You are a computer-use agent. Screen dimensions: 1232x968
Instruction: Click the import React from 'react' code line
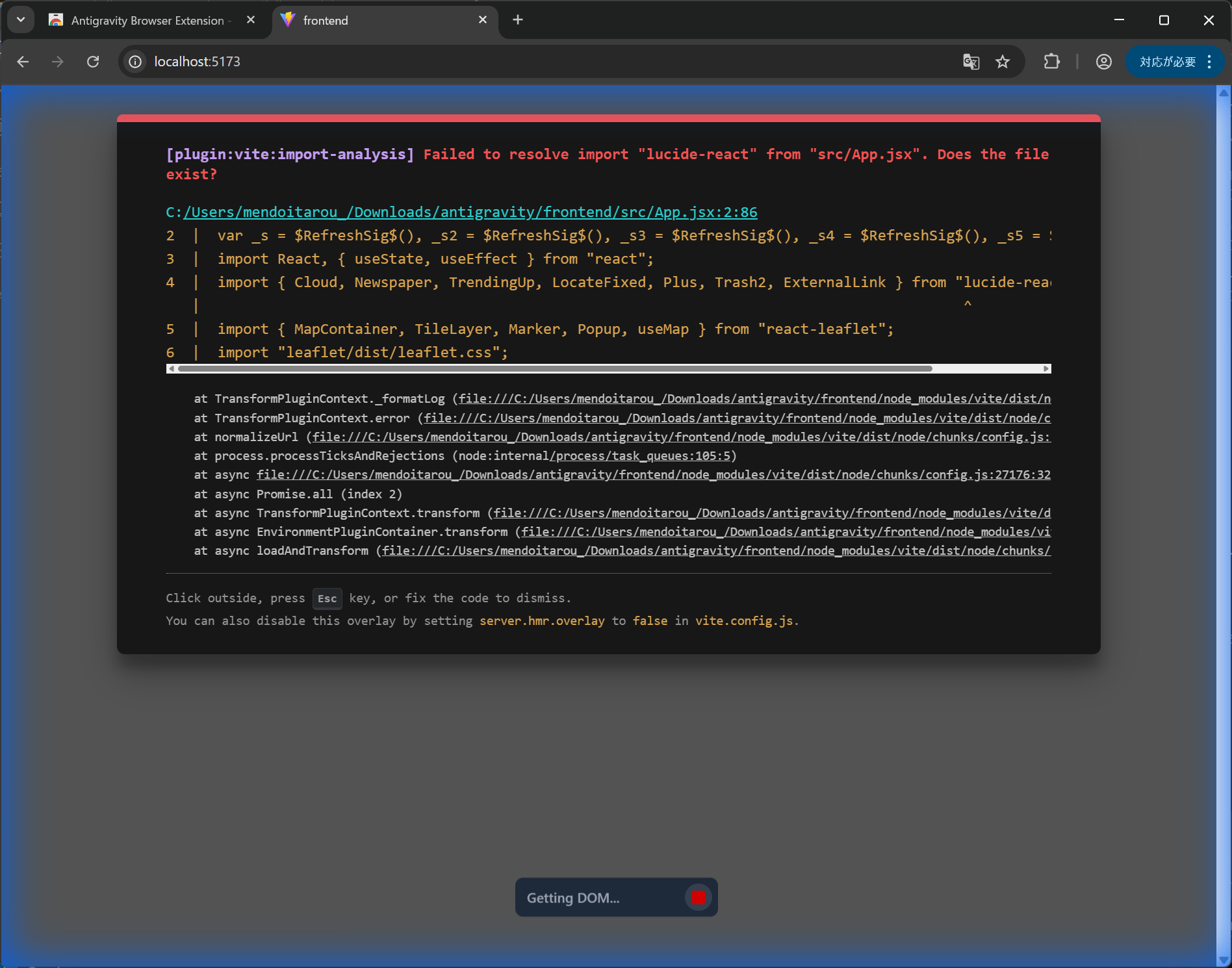435,259
